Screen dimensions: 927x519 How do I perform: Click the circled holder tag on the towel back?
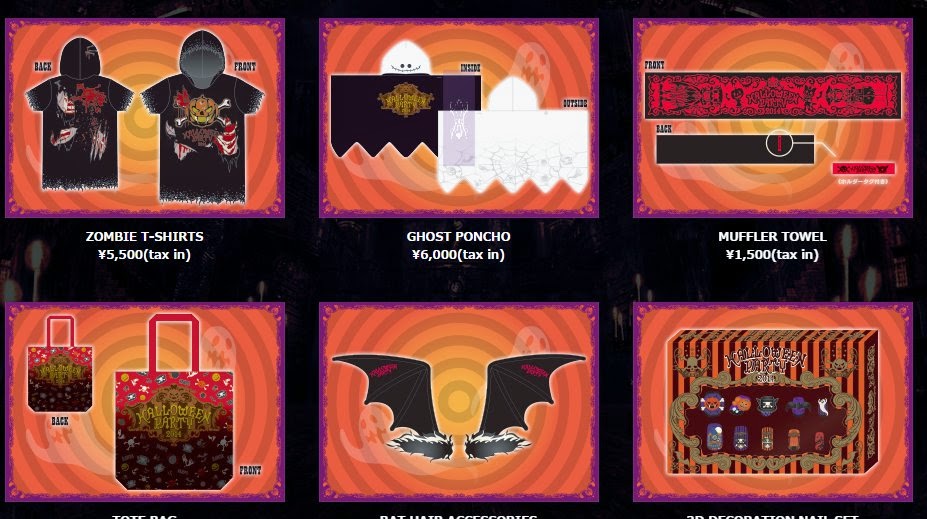[780, 143]
